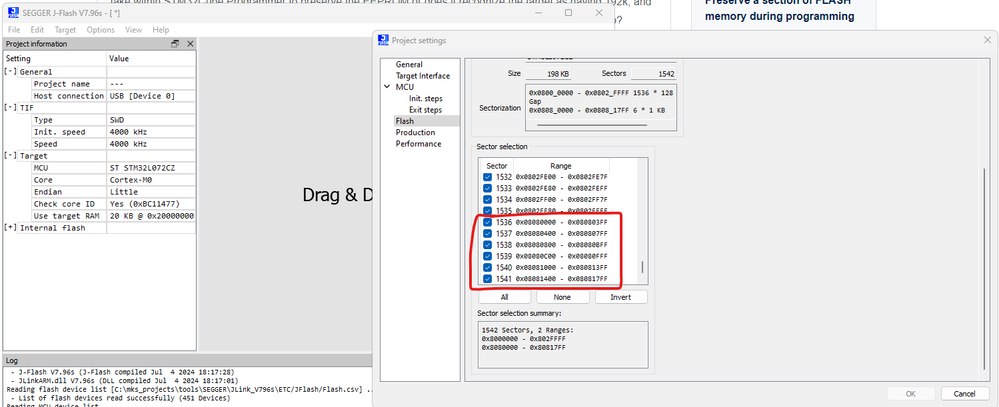Viewport: 999px width, 407px height.
Task: Uncheck sector 1538 checkbox
Action: tap(487, 245)
